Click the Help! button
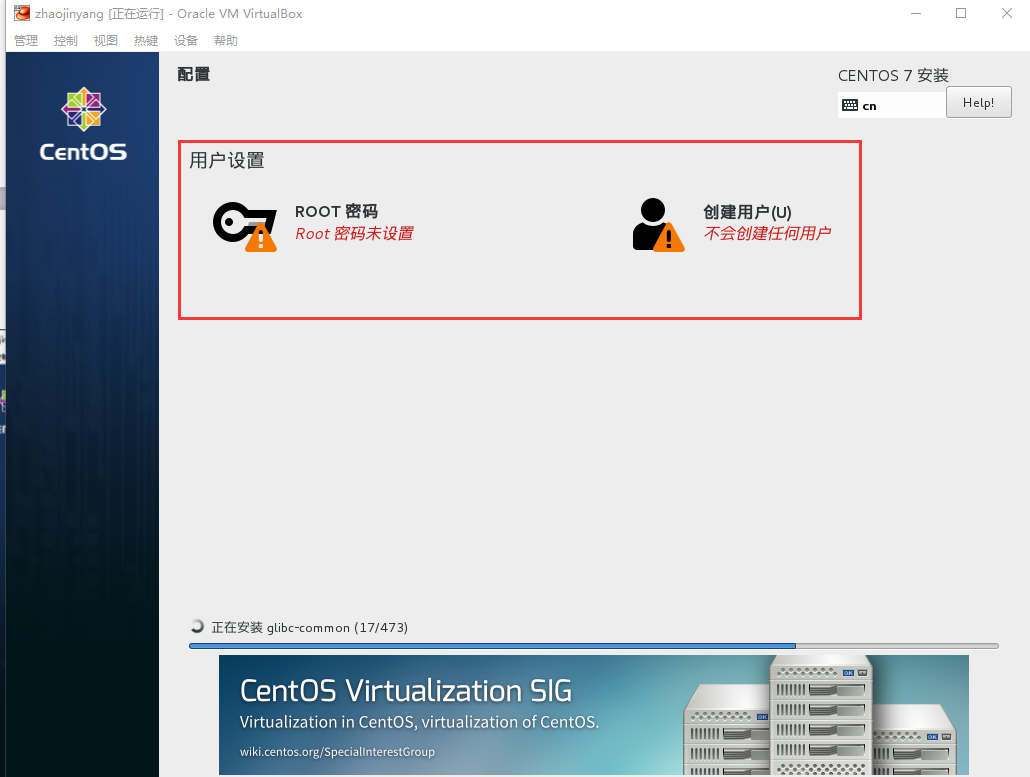This screenshot has height=777, width=1030. (x=978, y=102)
